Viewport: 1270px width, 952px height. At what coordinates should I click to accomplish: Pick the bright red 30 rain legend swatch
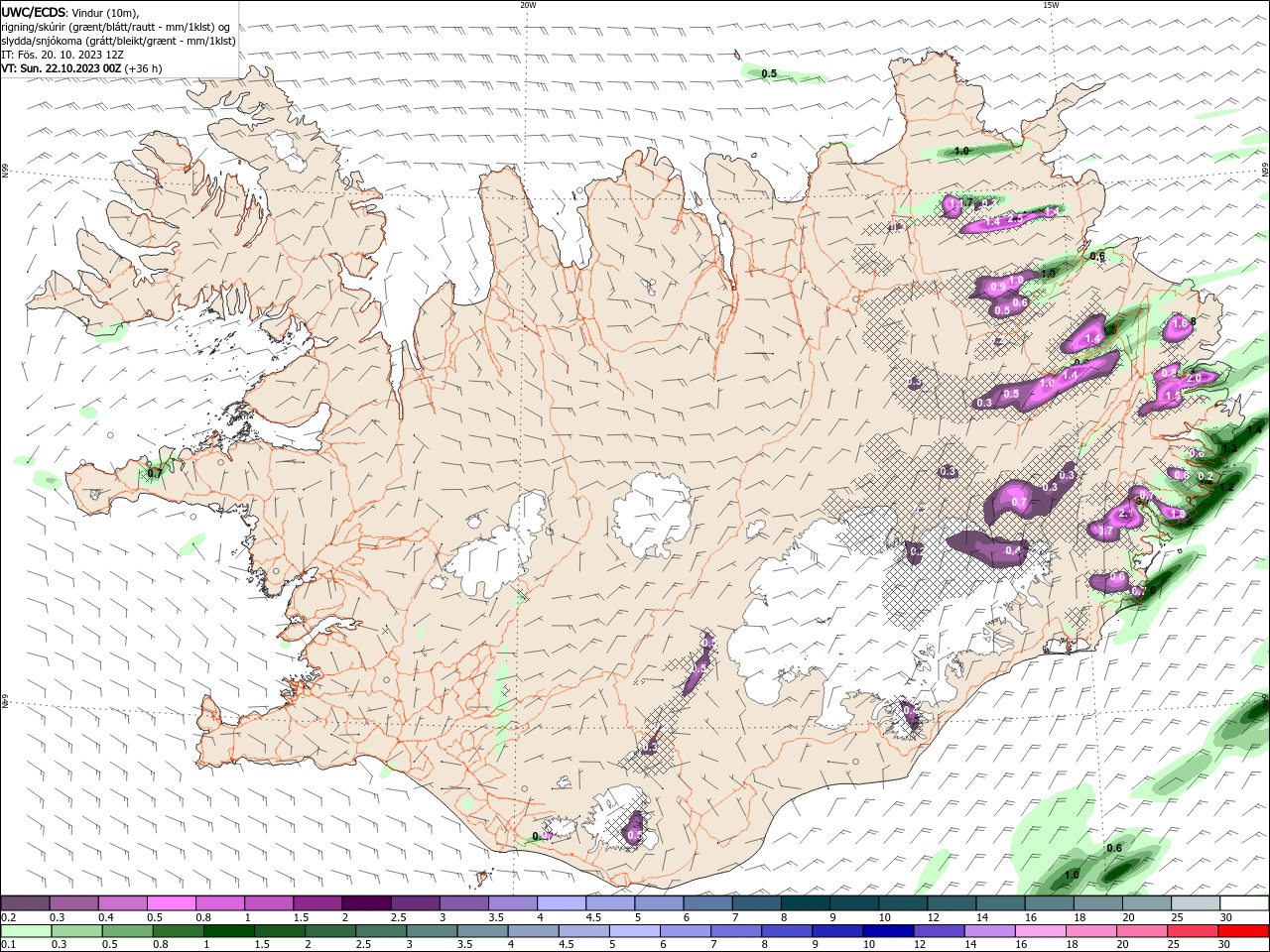pos(1242,931)
